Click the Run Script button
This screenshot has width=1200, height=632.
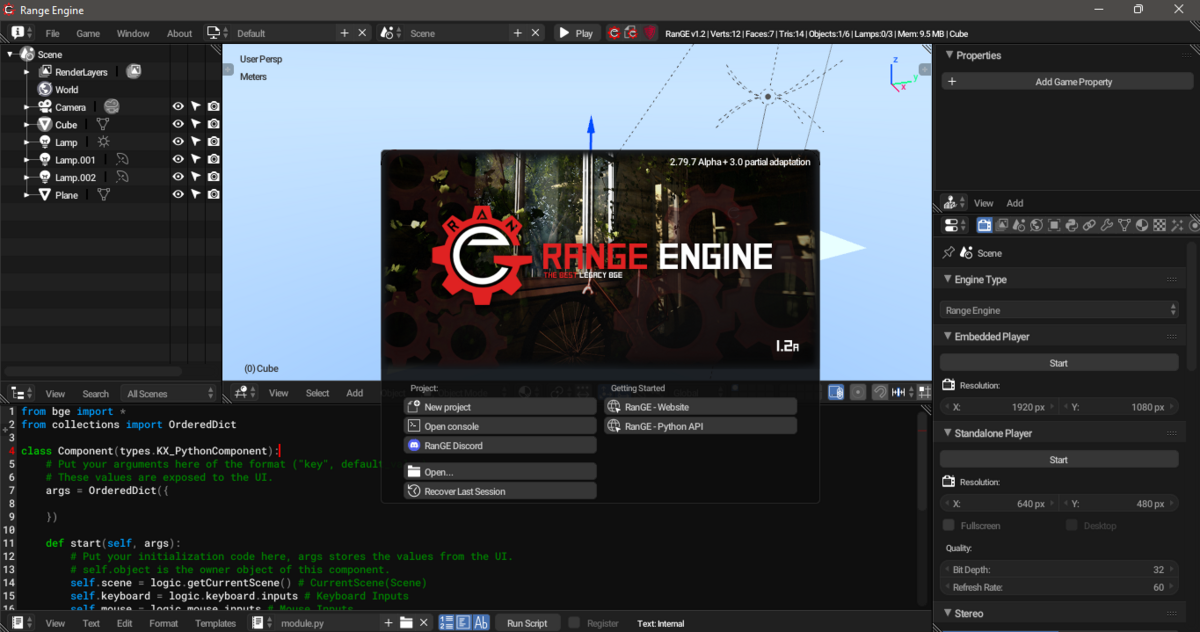[x=527, y=623]
